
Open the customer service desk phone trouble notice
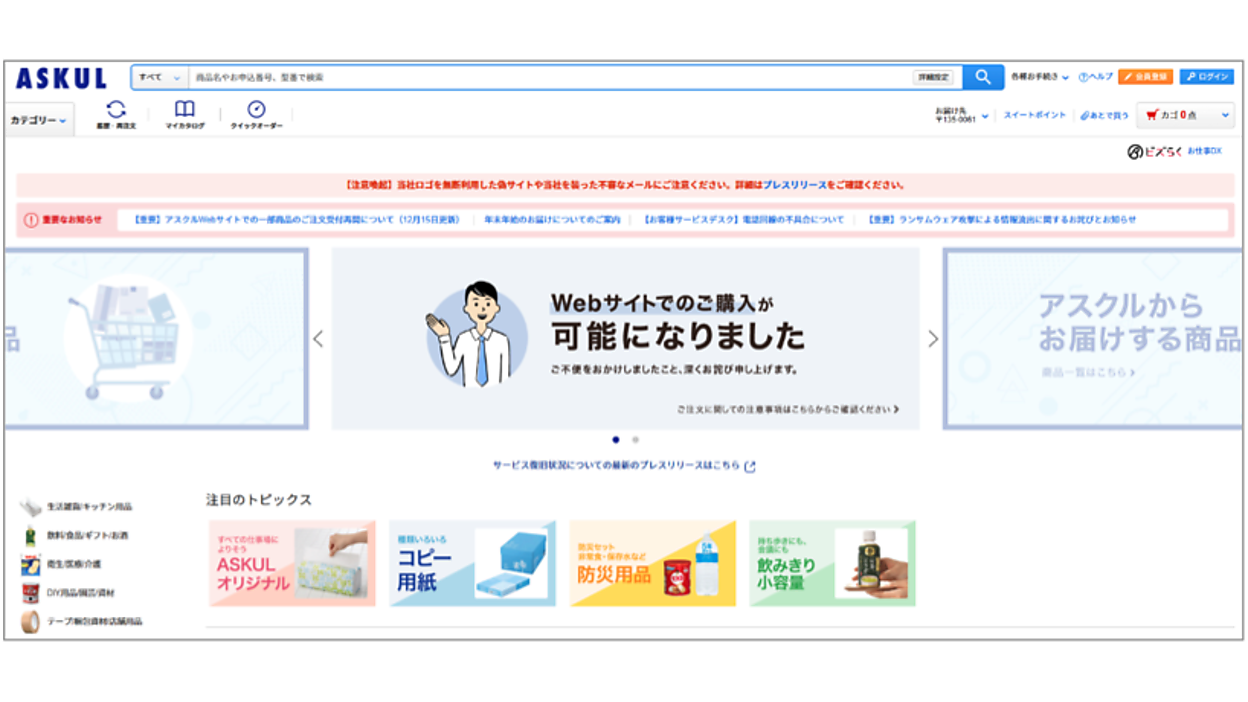(744, 220)
